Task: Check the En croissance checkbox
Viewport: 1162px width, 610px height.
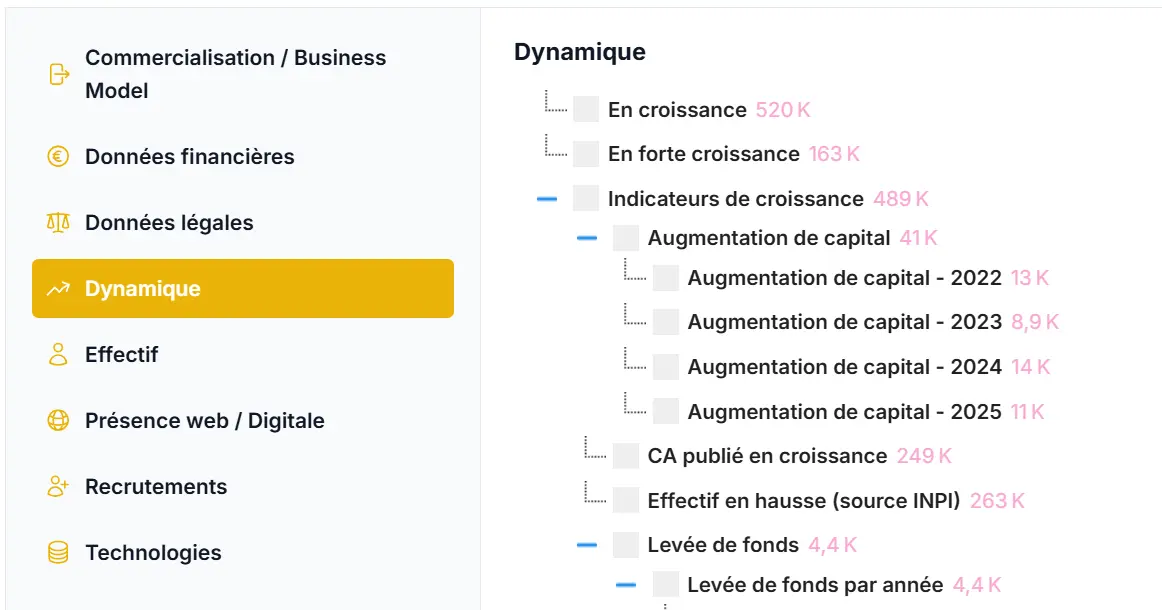Action: click(x=585, y=109)
